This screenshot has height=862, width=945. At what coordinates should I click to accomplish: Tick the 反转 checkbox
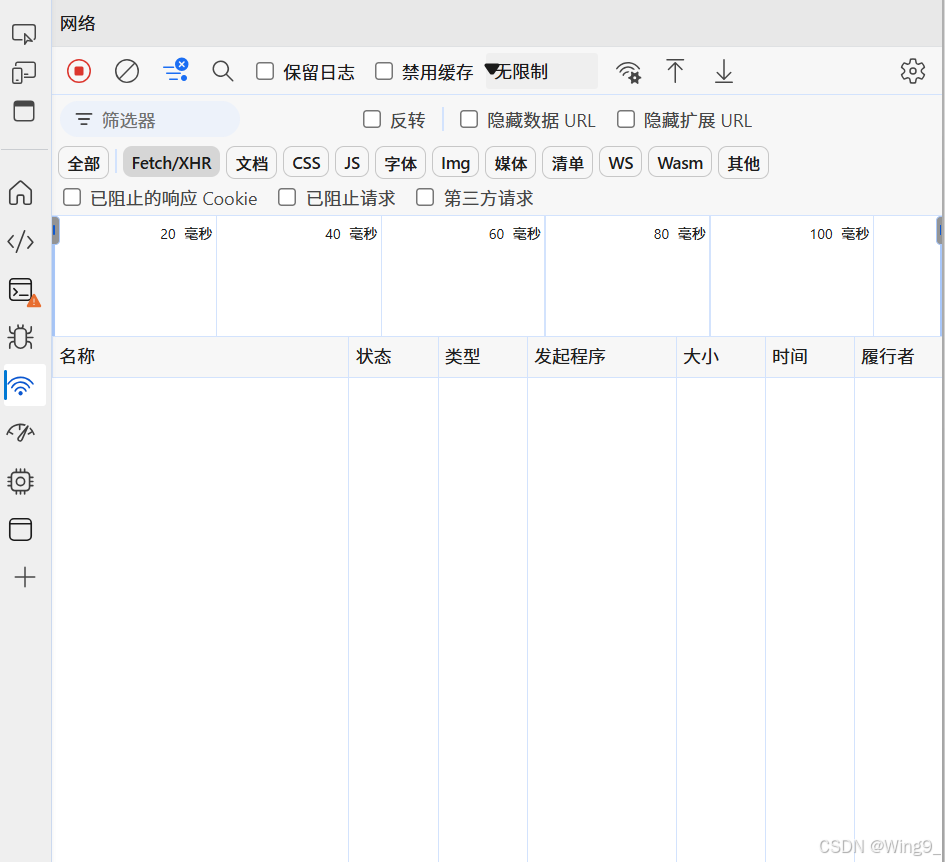[372, 119]
